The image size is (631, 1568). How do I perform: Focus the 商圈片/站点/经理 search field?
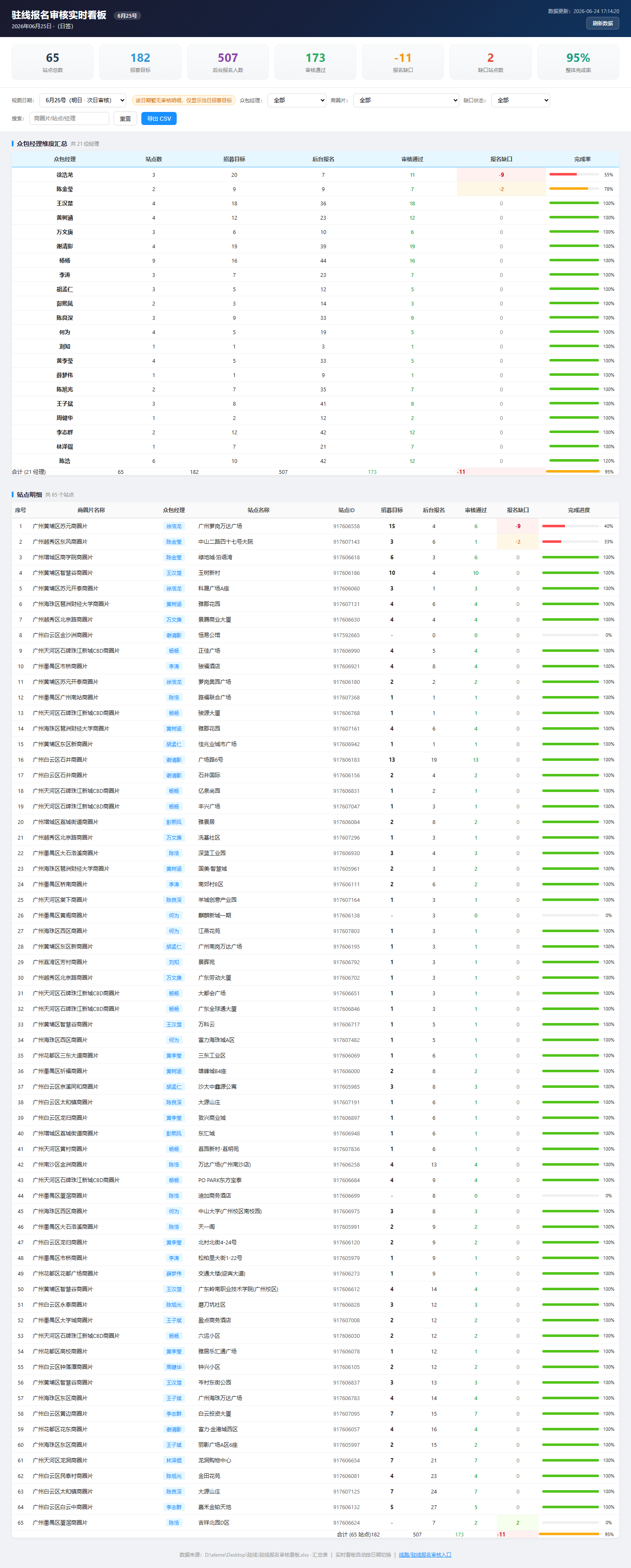pyautogui.click(x=69, y=119)
